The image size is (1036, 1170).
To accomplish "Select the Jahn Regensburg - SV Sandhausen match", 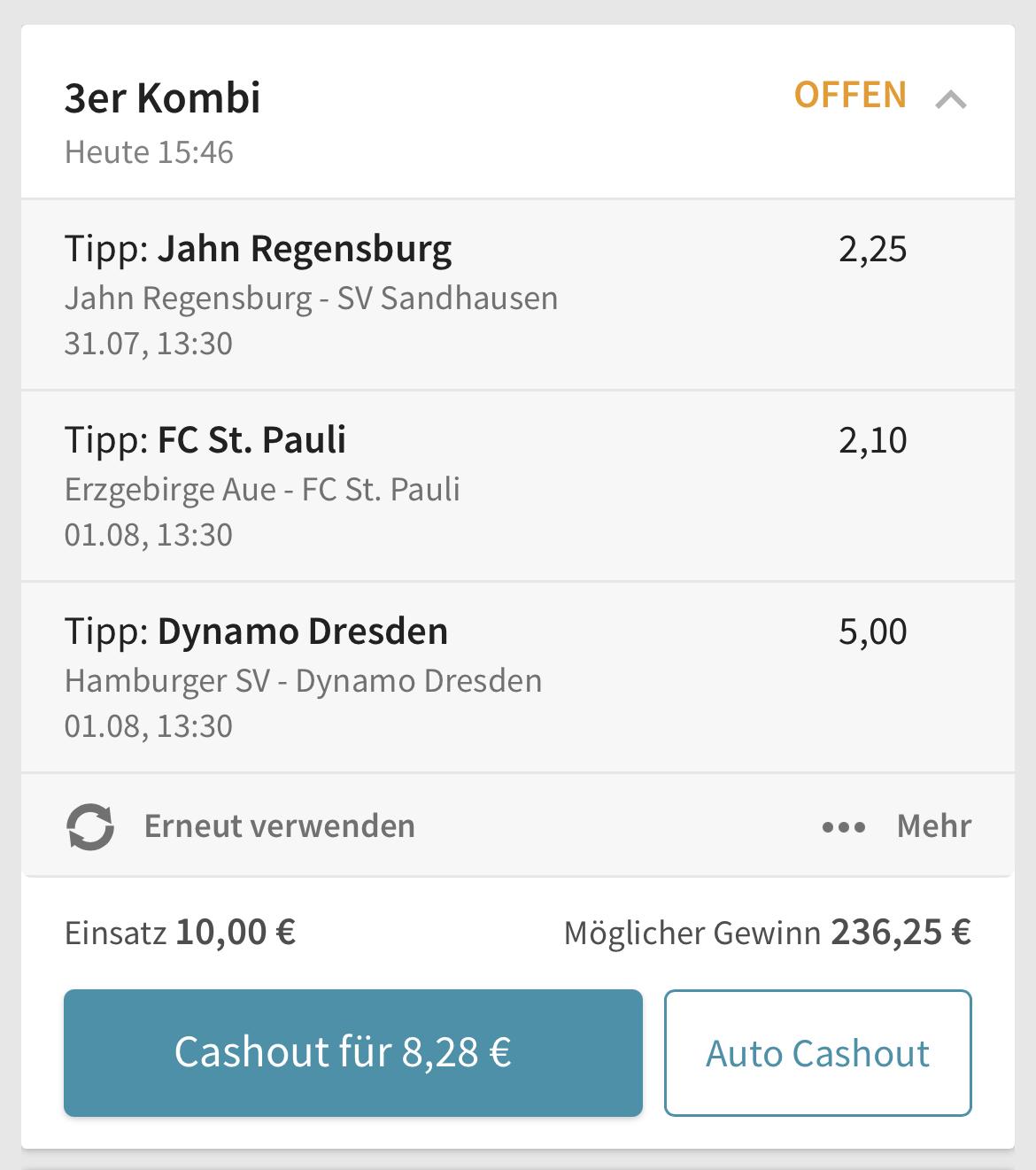I will click(x=311, y=298).
